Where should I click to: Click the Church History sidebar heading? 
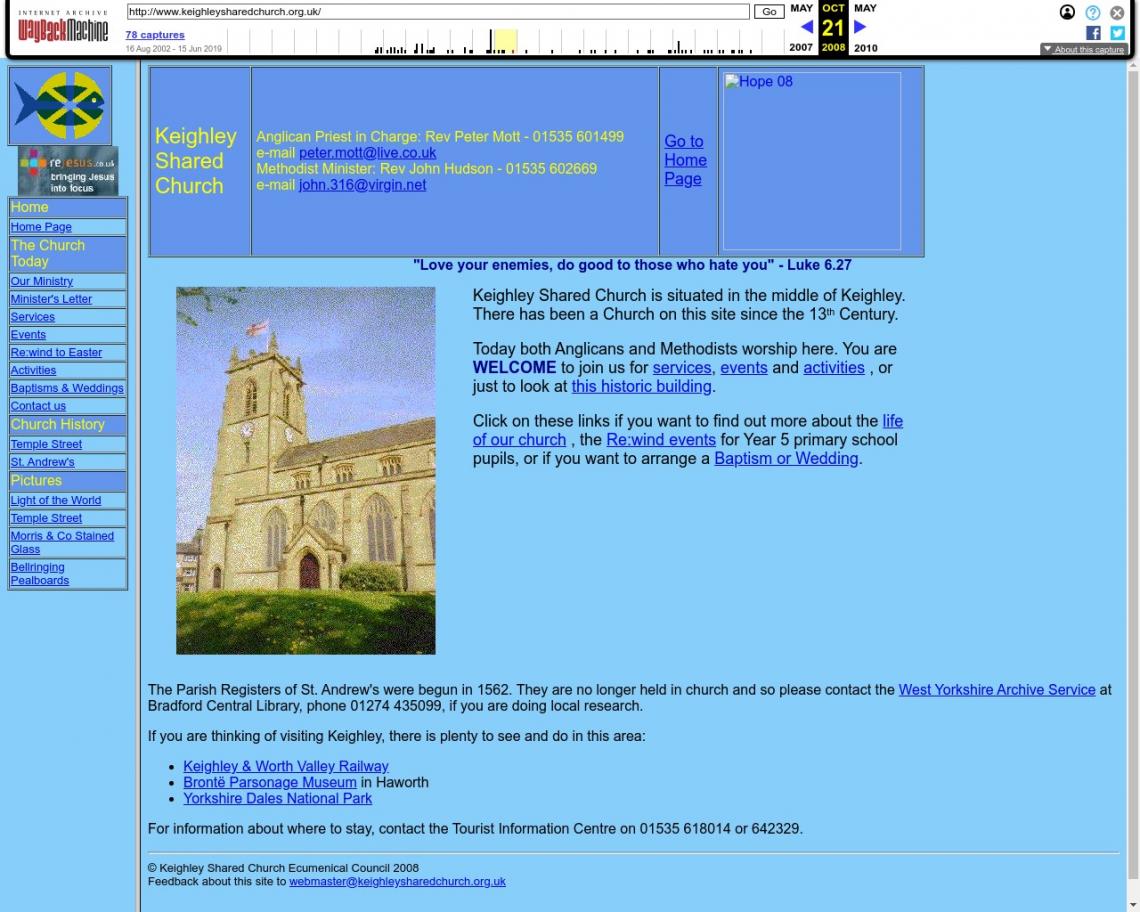point(57,425)
